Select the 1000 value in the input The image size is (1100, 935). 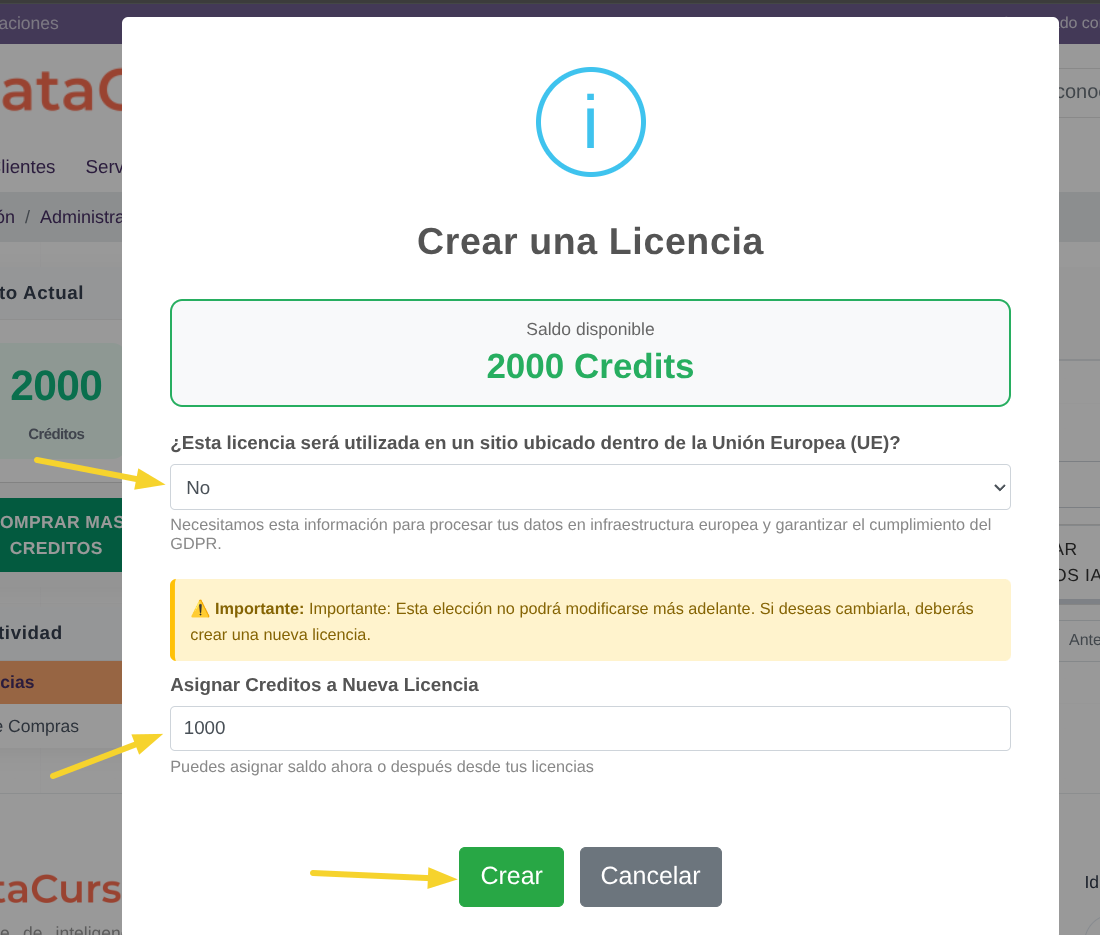[203, 728]
